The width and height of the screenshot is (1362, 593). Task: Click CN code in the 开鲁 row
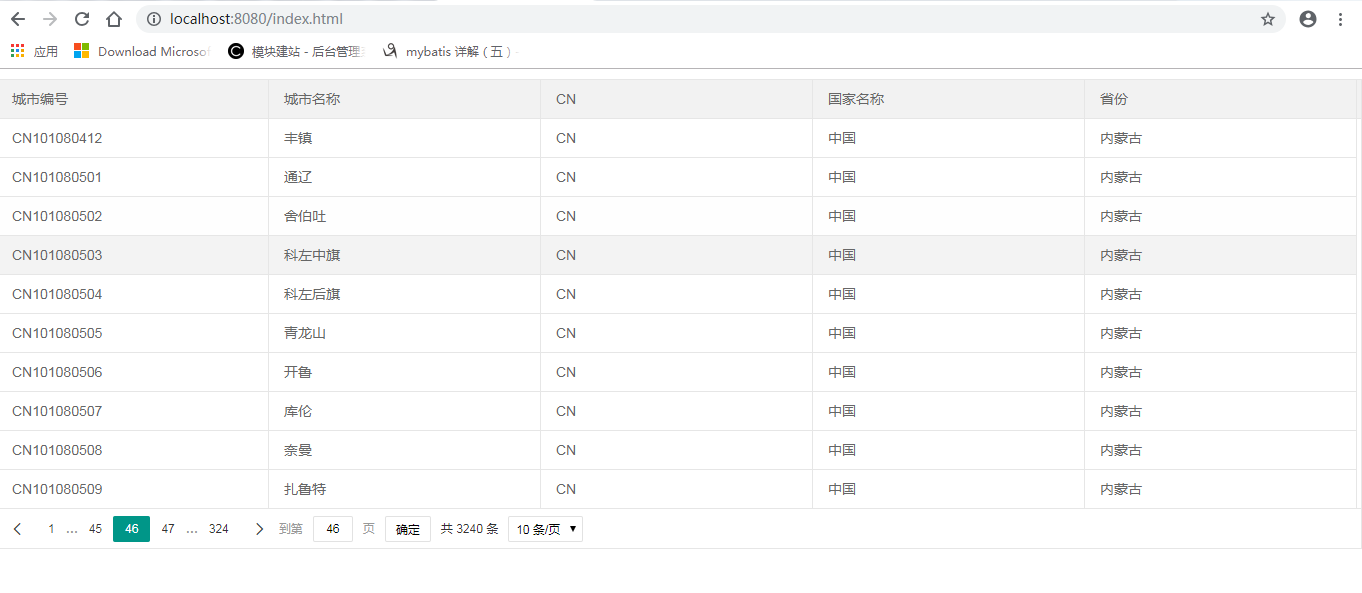[566, 372]
